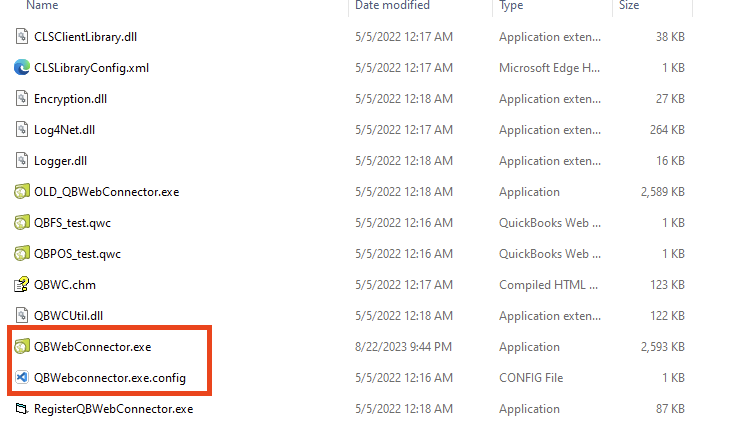Select file name RegisterQBWebConnector.exe
735x445 pixels.
[x=113, y=409]
